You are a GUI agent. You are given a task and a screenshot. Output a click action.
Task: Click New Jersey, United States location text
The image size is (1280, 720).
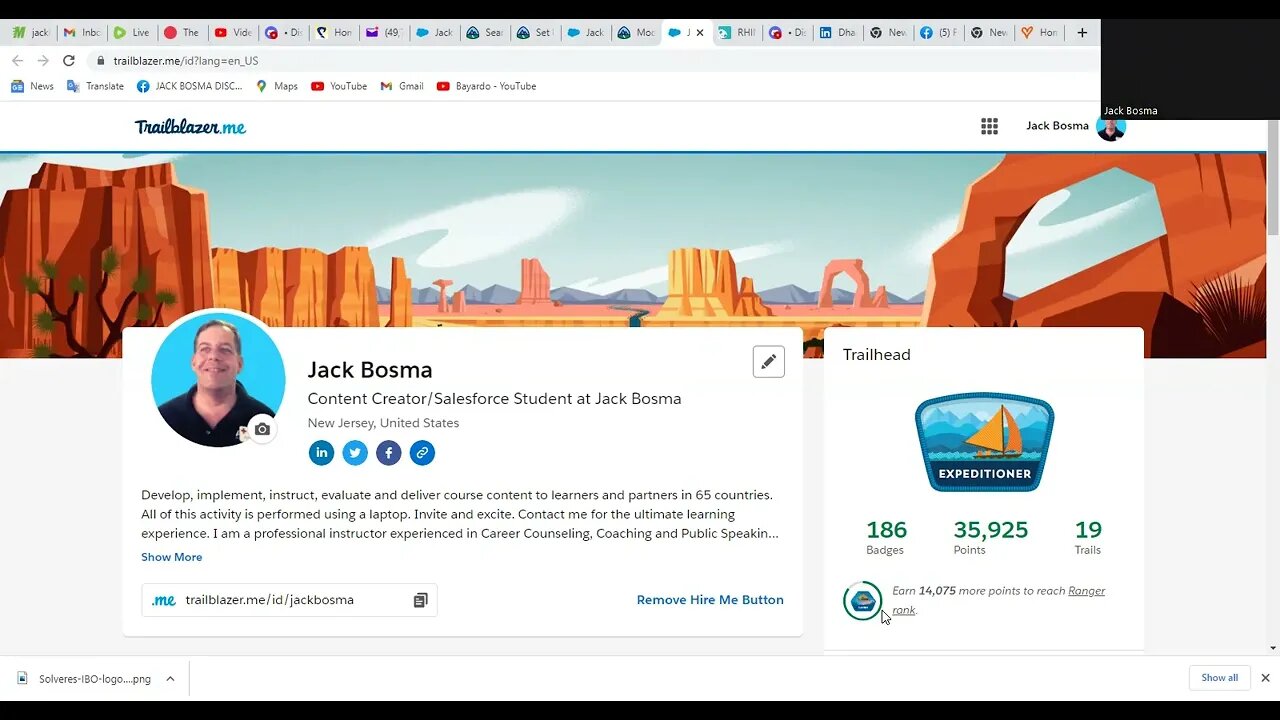pos(383,423)
